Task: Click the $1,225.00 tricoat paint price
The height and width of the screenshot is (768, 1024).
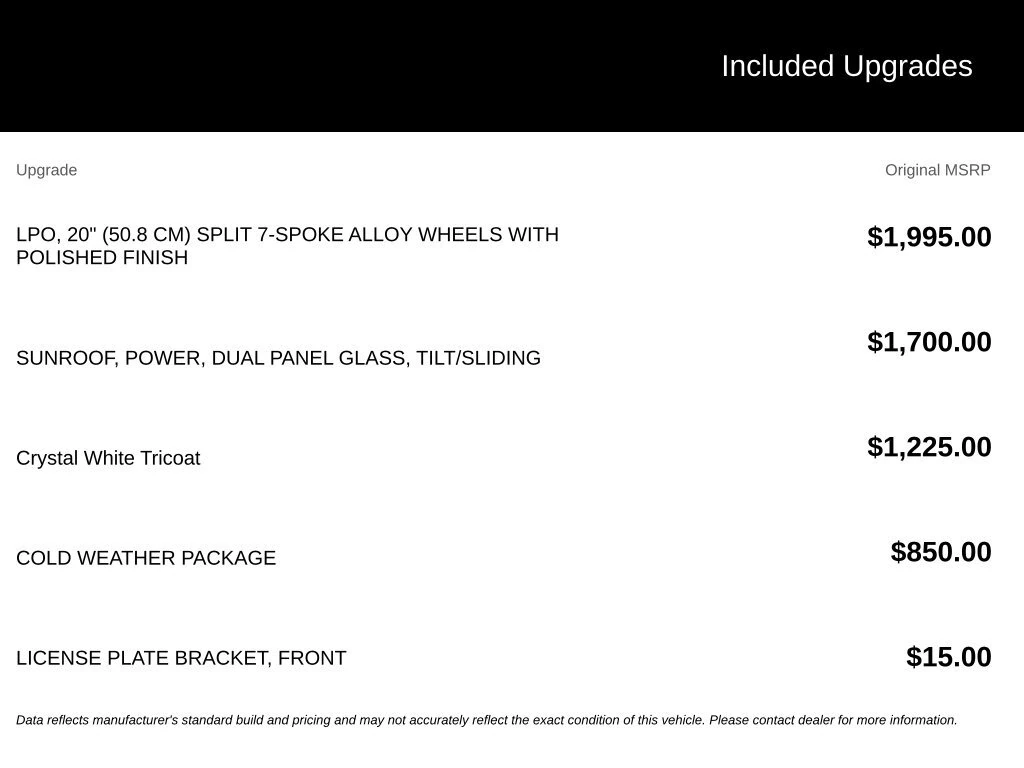Action: click(929, 447)
